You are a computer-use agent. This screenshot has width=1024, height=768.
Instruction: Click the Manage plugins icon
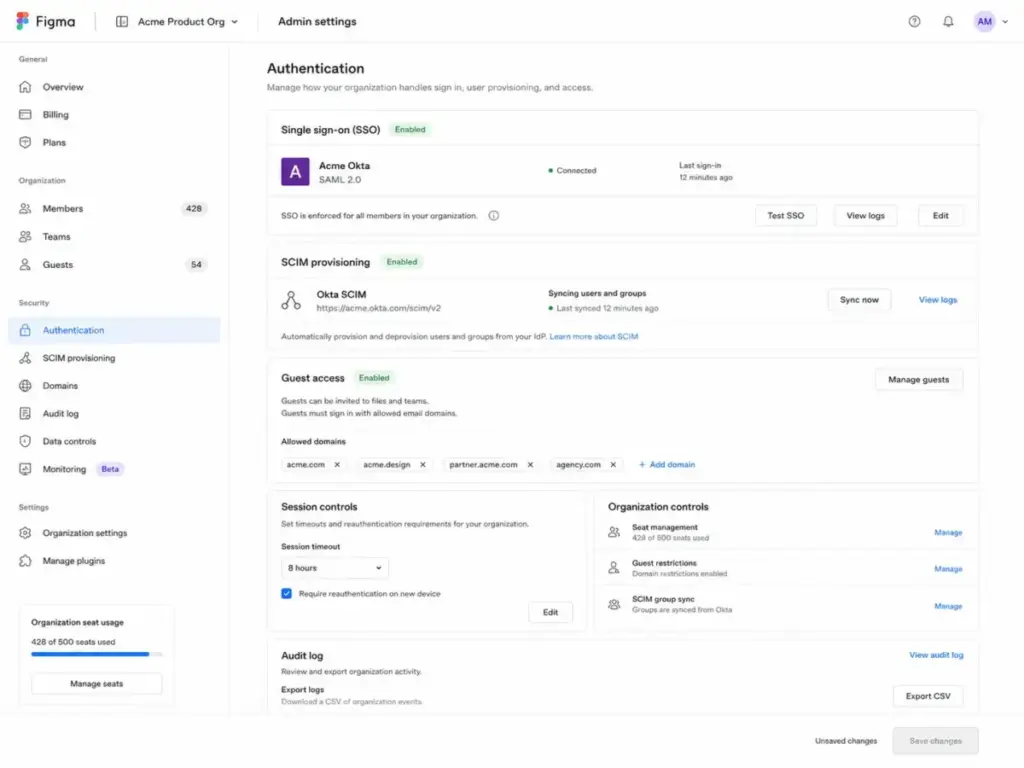(x=25, y=560)
